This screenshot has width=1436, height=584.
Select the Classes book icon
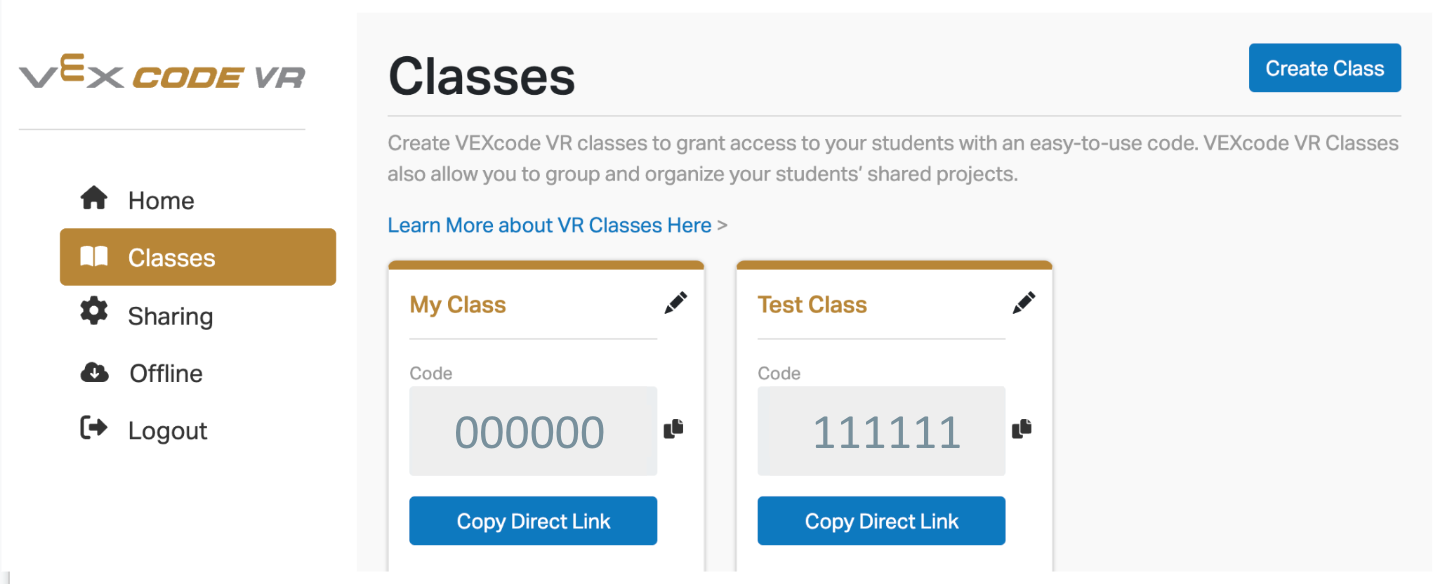click(x=95, y=257)
